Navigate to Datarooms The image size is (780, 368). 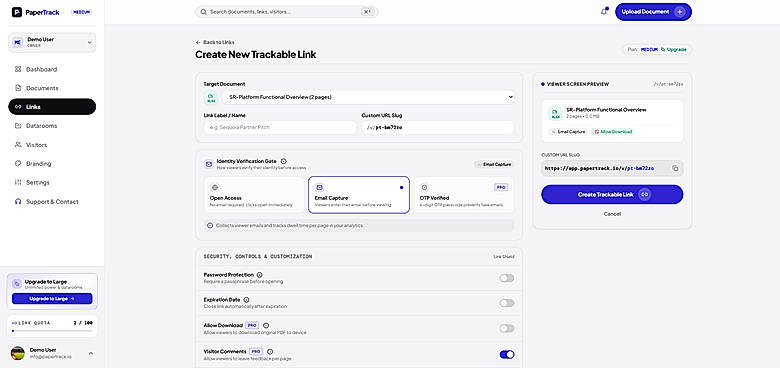(52, 126)
